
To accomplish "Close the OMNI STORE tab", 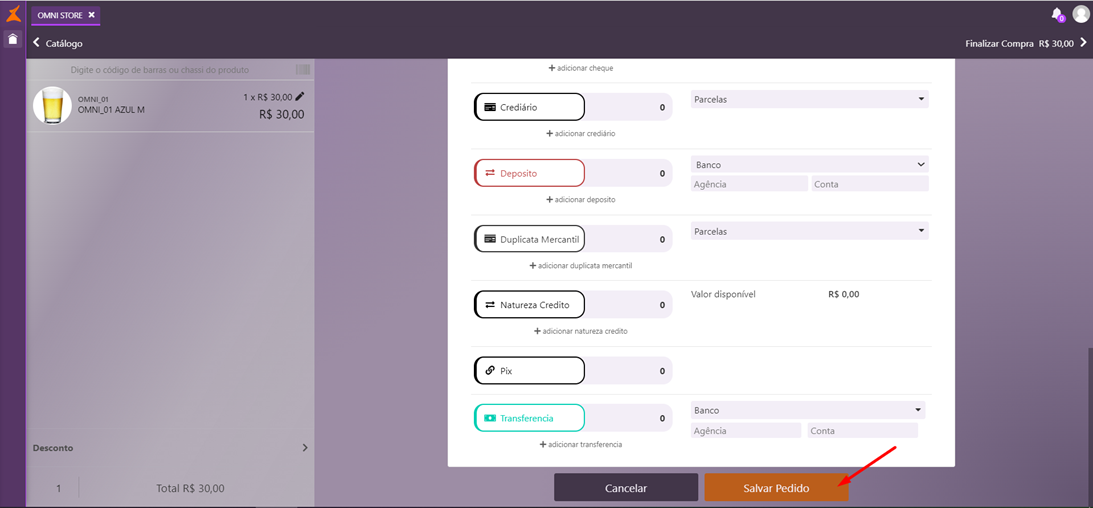I will click(91, 15).
